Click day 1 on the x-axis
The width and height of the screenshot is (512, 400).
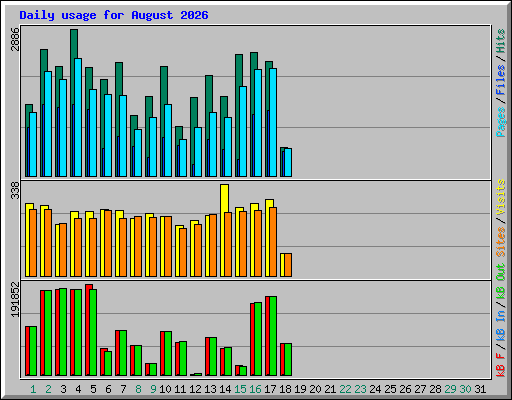point(33,389)
